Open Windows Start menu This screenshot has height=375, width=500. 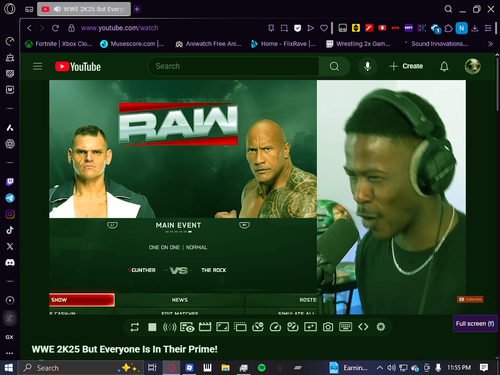(x=9, y=368)
